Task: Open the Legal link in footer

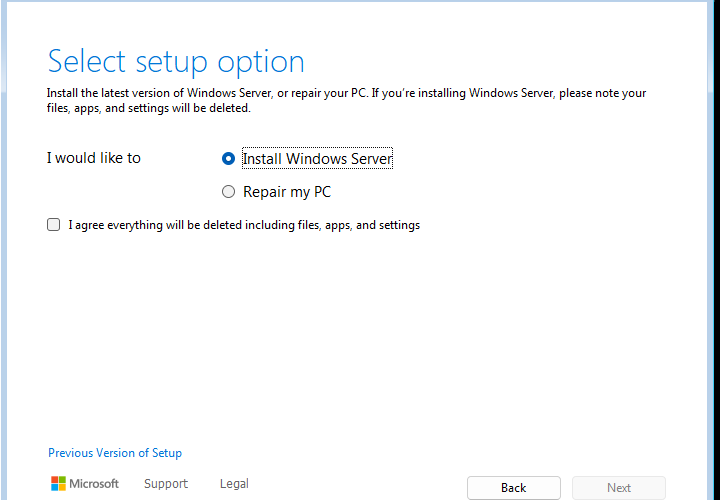Action: point(234,483)
